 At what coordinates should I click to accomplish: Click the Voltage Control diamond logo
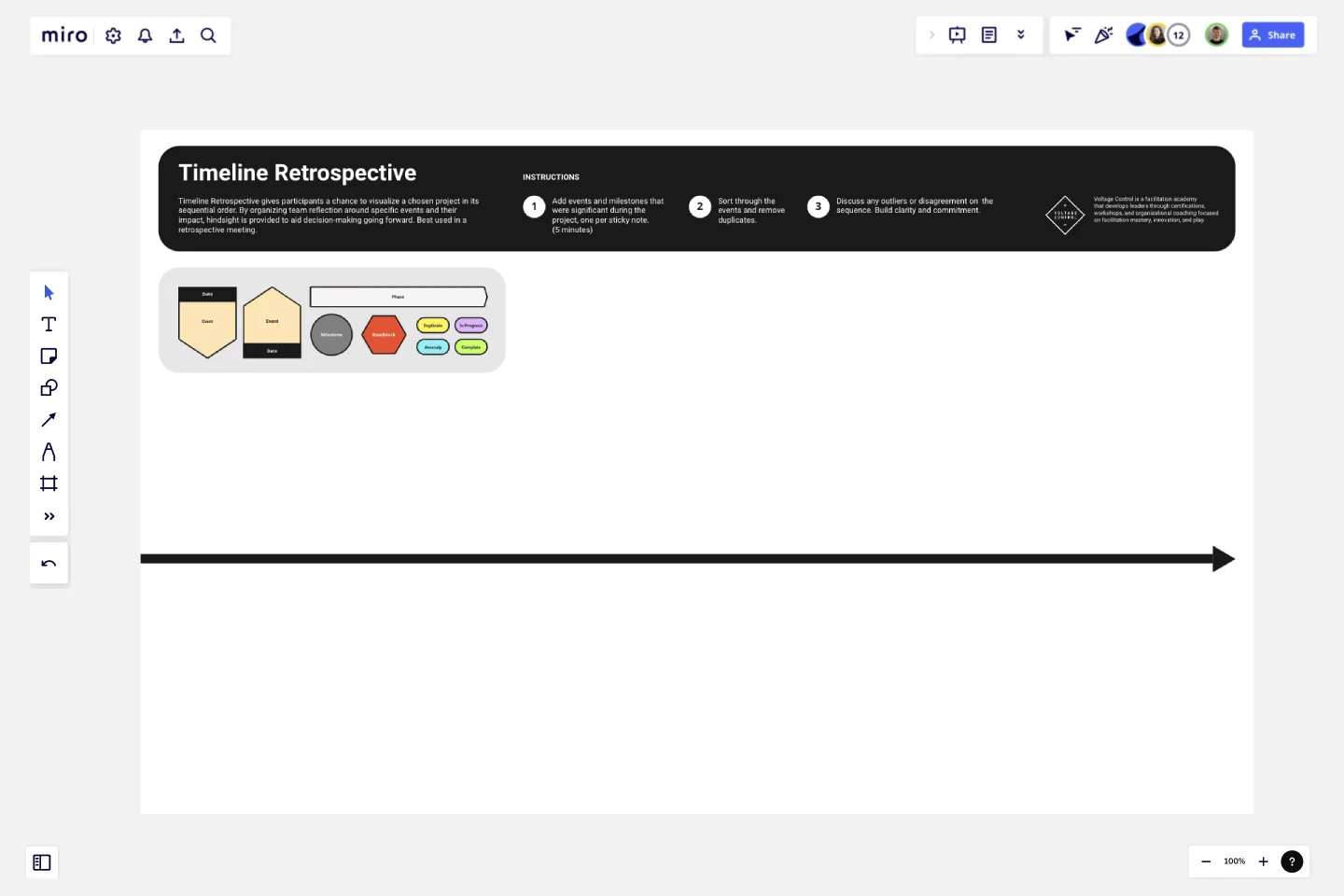[x=1065, y=215]
